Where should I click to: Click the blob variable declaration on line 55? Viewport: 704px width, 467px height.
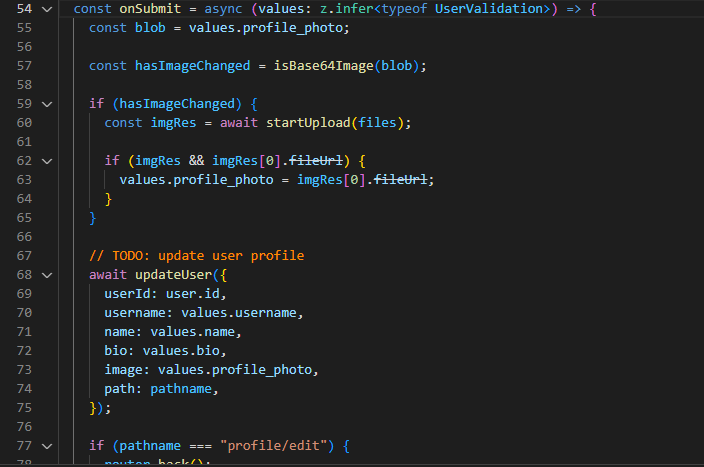[x=150, y=28]
